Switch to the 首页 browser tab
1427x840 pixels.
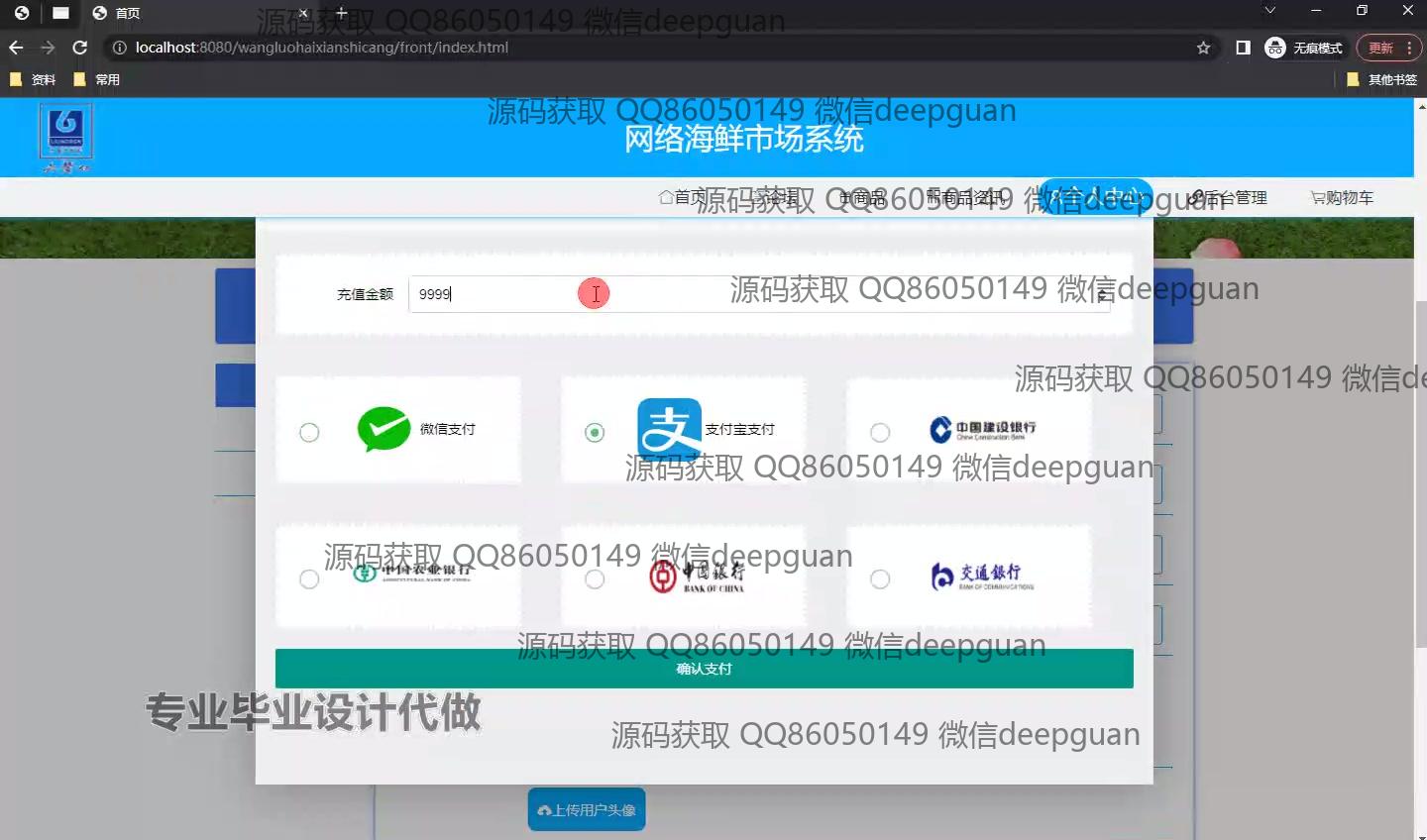(x=198, y=13)
